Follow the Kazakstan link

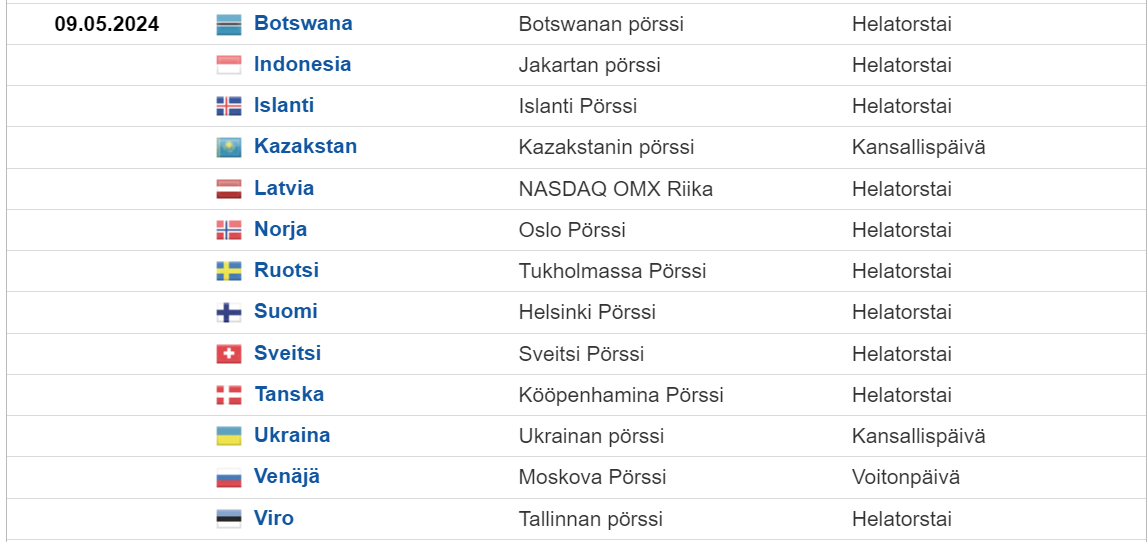point(305,146)
